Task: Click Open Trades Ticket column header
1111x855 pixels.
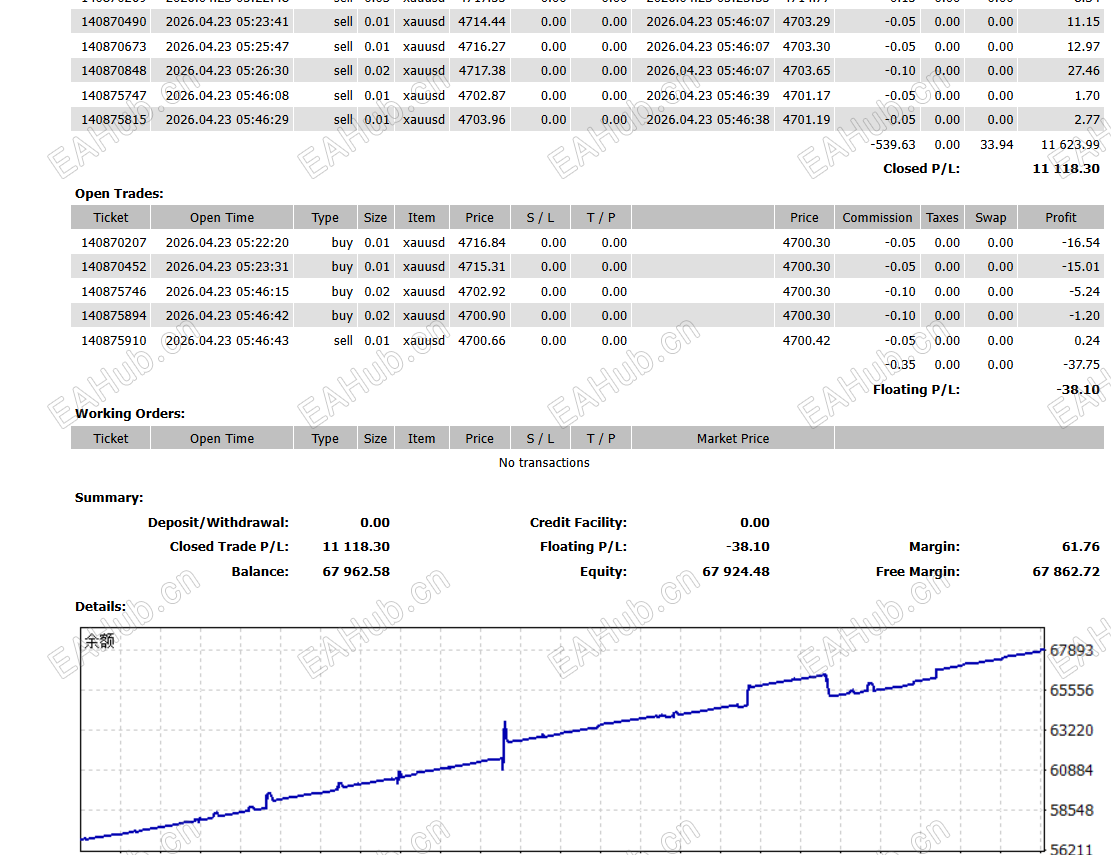Action: pos(111,218)
